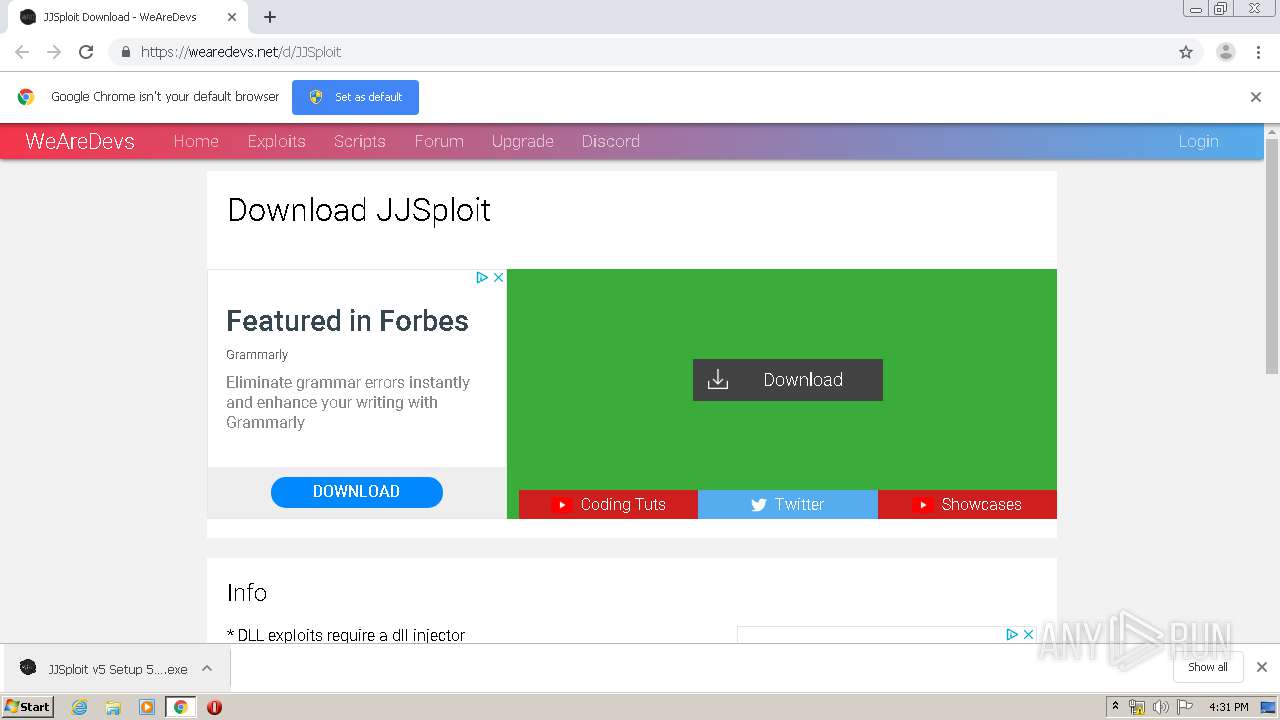1280x720 pixels.
Task: Click Chrome icon in taskbar
Action: (180, 707)
